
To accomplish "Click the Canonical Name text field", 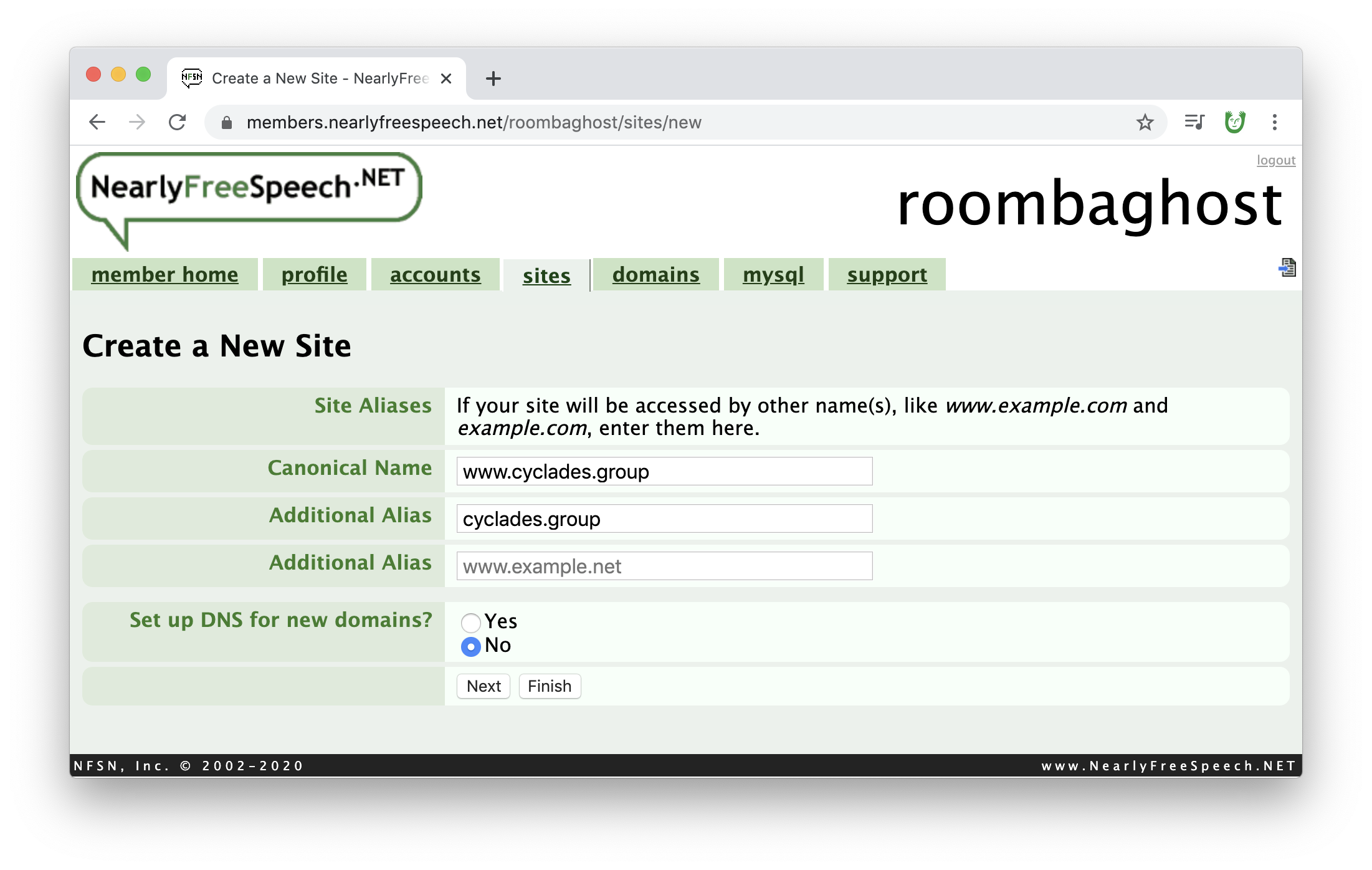I will point(664,471).
